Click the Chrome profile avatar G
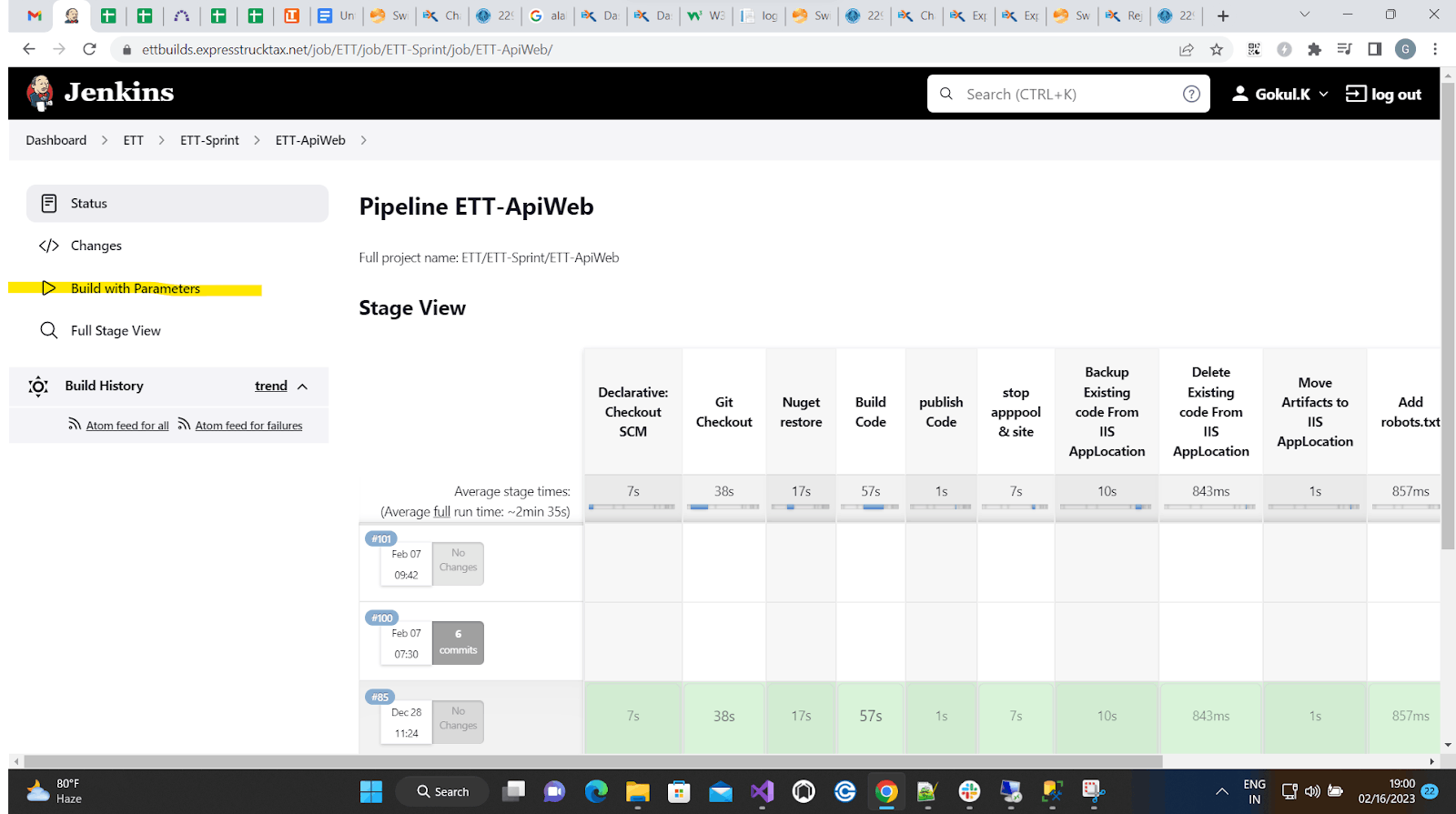Image resolution: width=1456 pixels, height=814 pixels. click(x=1405, y=49)
